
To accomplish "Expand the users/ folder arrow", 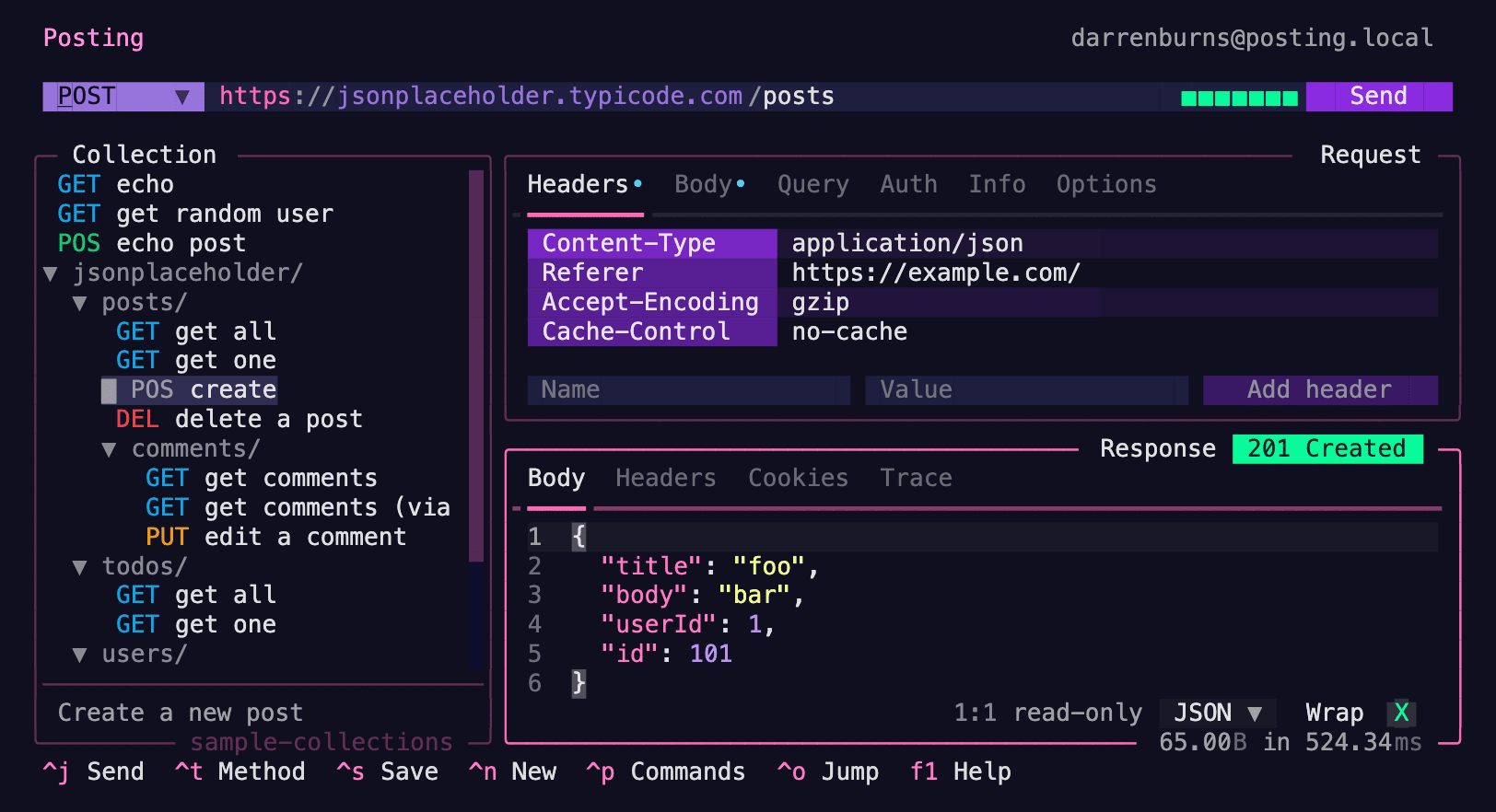I will click(80, 655).
